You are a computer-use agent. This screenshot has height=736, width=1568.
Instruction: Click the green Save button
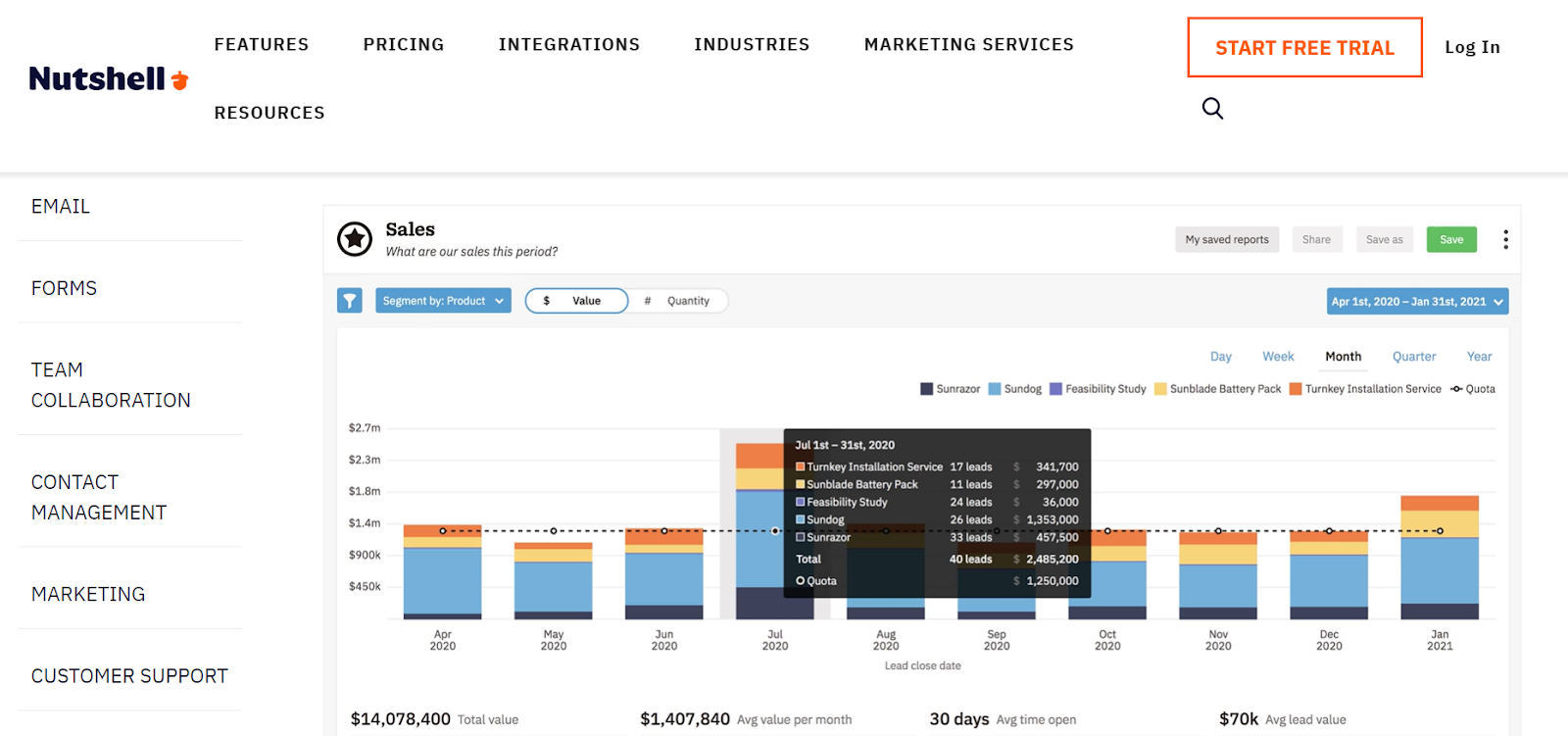pos(1451,239)
